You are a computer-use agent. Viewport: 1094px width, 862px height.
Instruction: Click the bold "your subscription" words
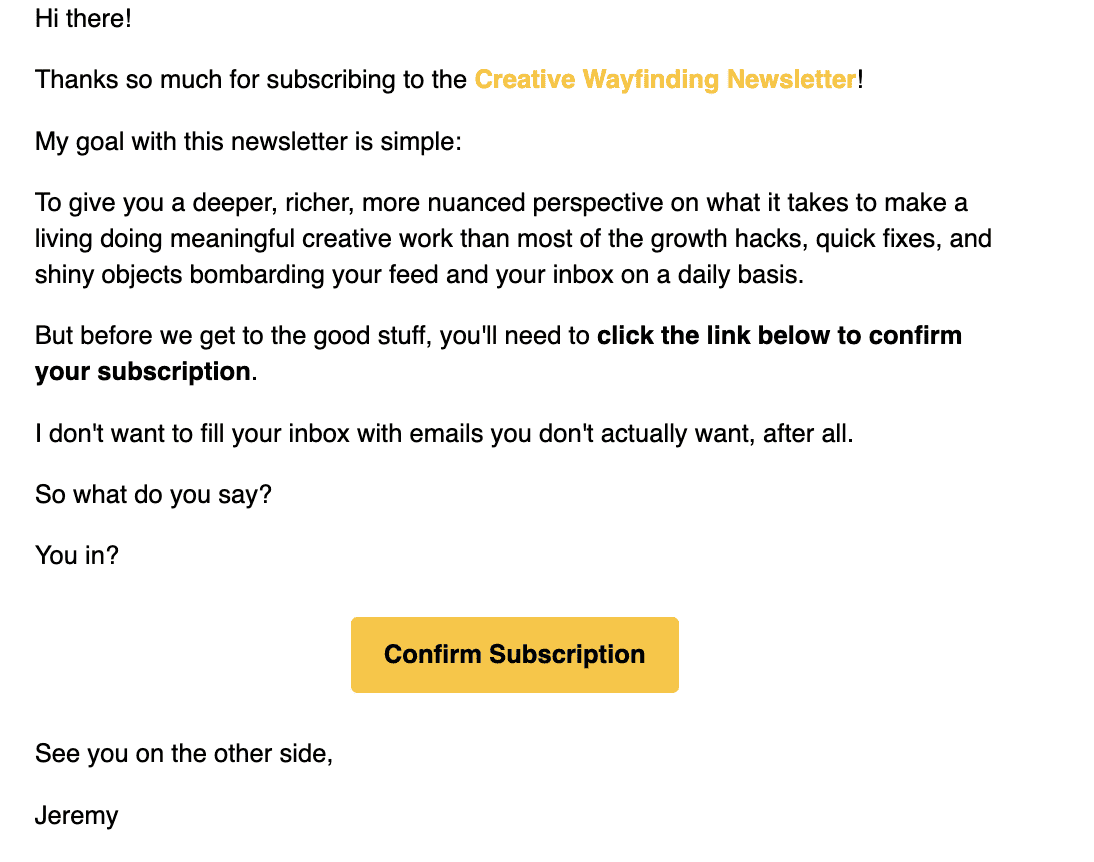(142, 372)
